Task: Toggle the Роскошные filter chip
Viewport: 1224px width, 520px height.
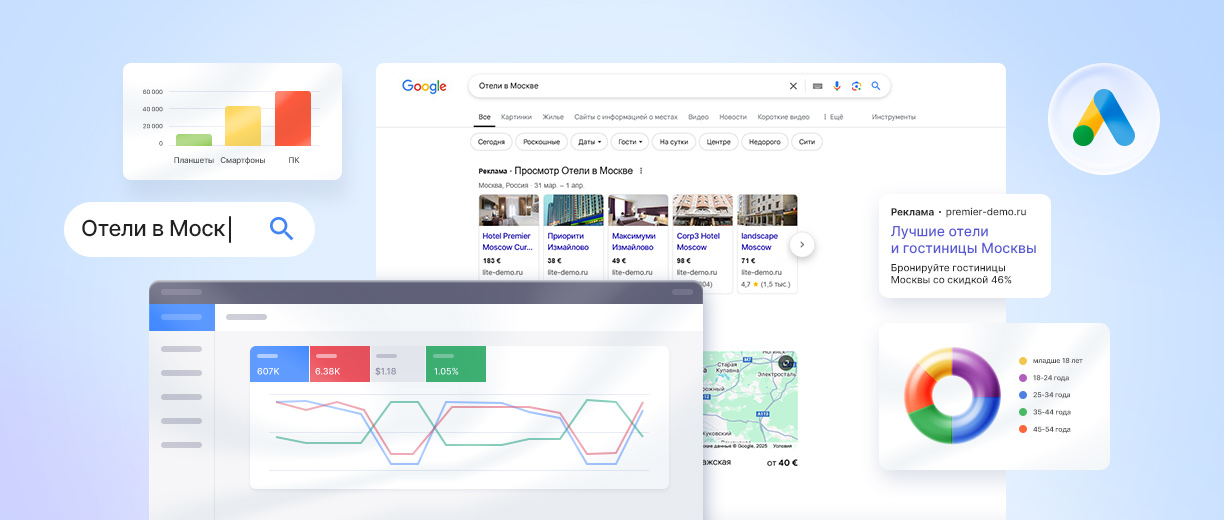Action: point(541,142)
